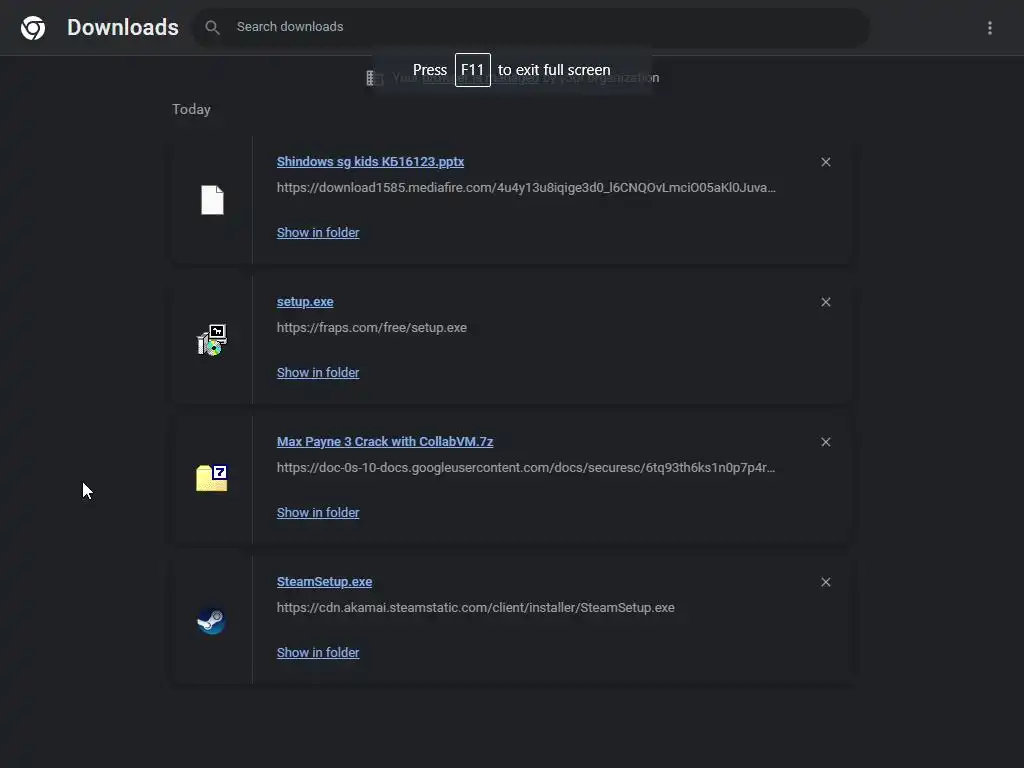
Task: Open Shindows sg kids KБ16123.pptx file link
Action: [x=370, y=161]
